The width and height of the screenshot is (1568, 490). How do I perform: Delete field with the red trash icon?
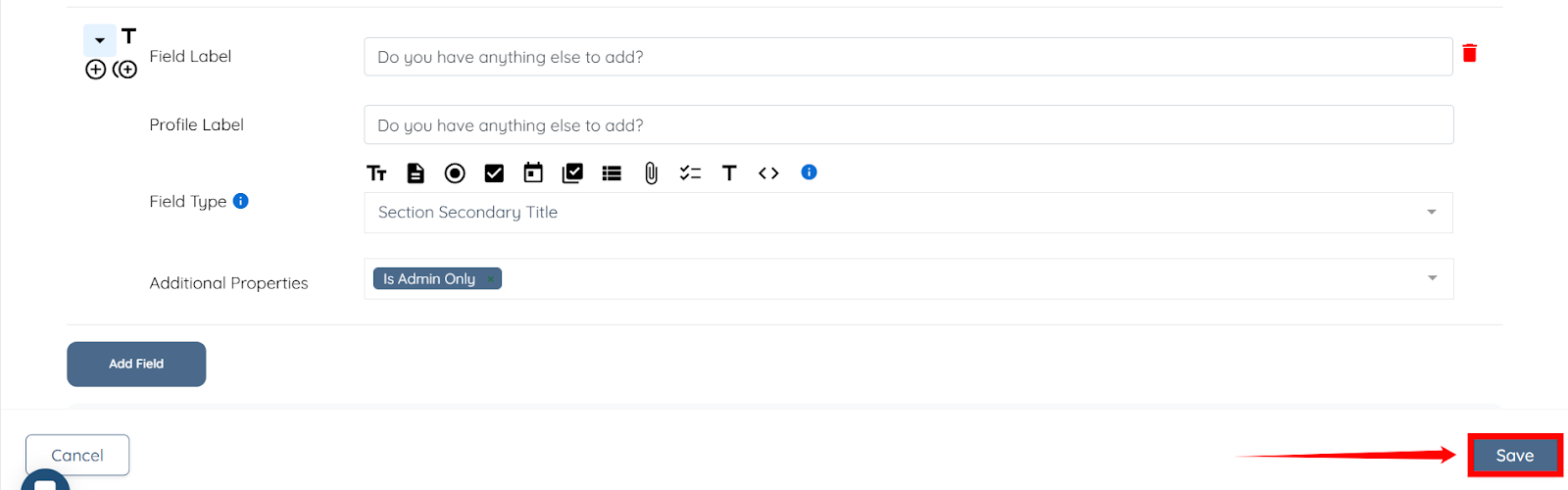coord(1469,53)
